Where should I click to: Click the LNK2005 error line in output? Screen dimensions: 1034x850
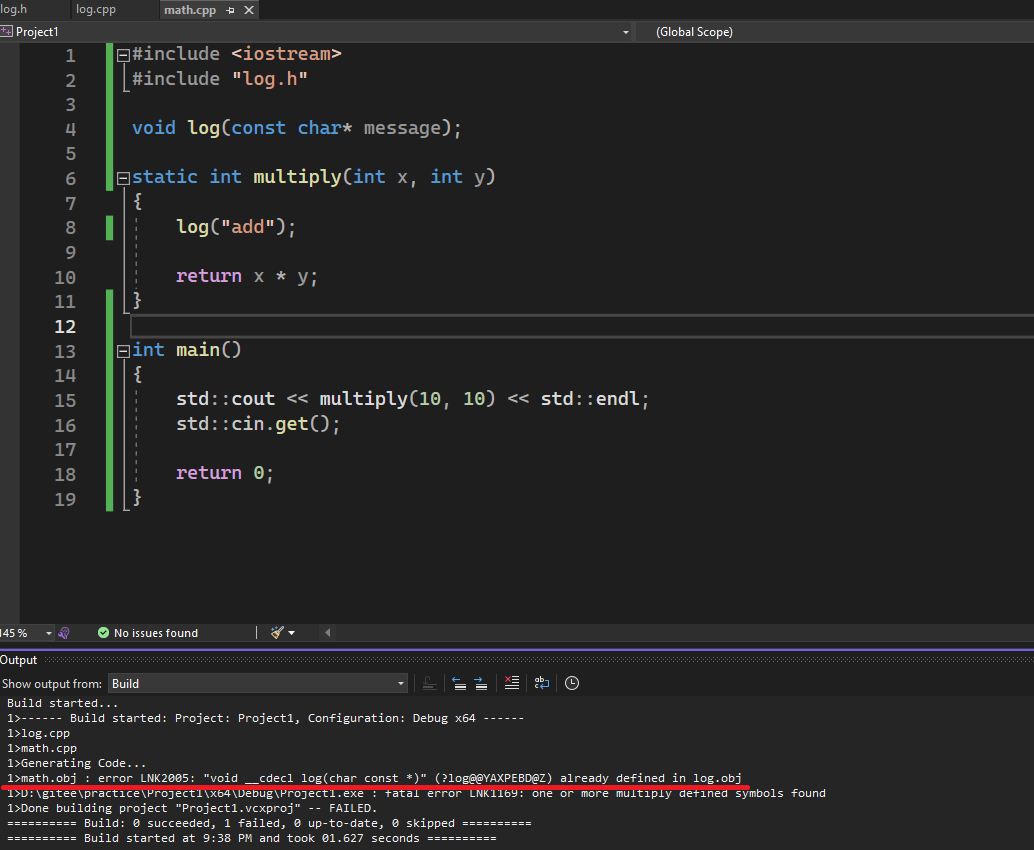pos(374,778)
